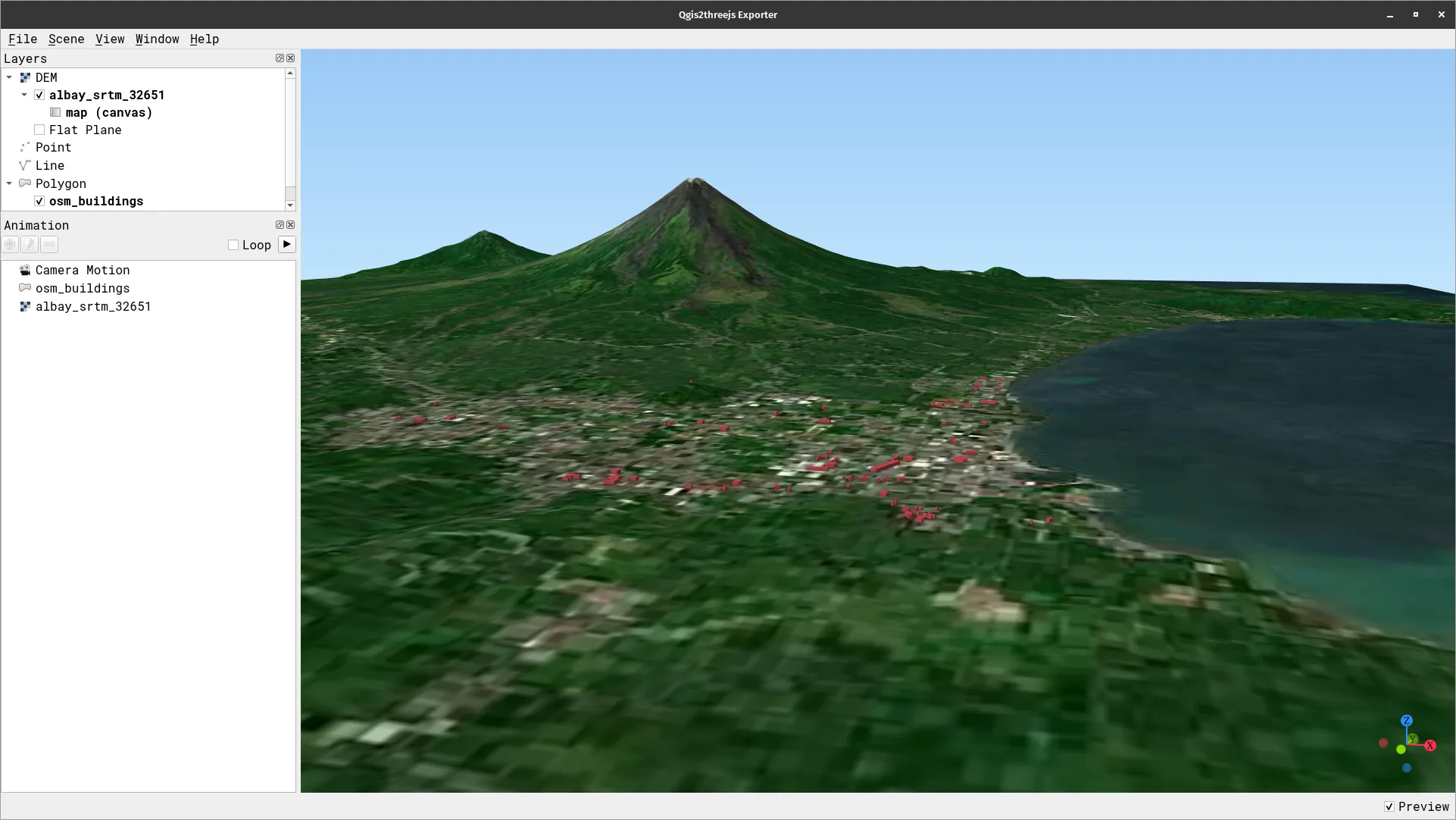This screenshot has height=820, width=1456.
Task: Click the add keyframe group plus icon
Action: pos(10,244)
